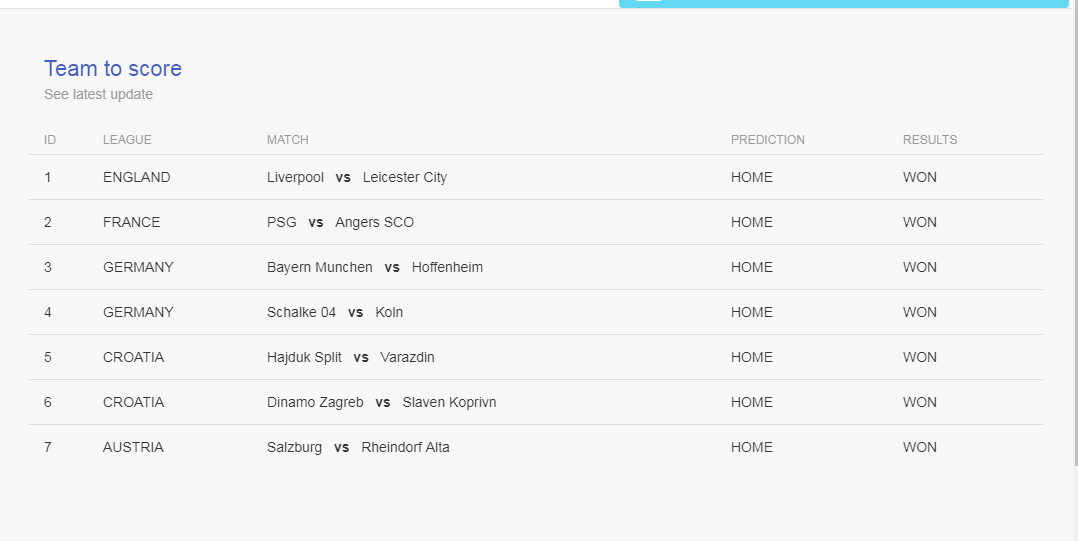The width and height of the screenshot is (1078, 541).
Task: Select the Bayern Munchen vs Hoffenheim row
Action: (536, 267)
